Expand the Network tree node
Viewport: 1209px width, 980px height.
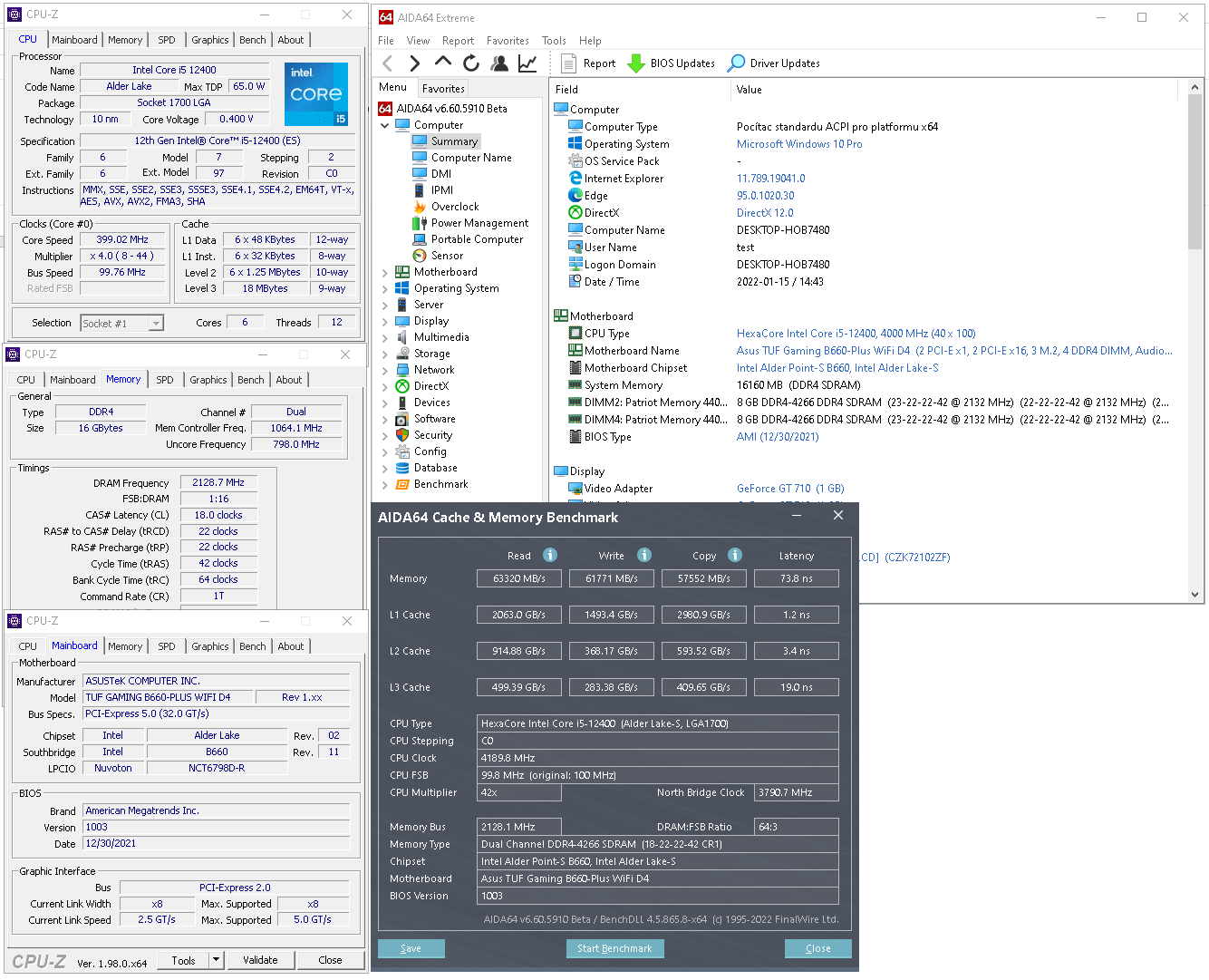coord(385,370)
